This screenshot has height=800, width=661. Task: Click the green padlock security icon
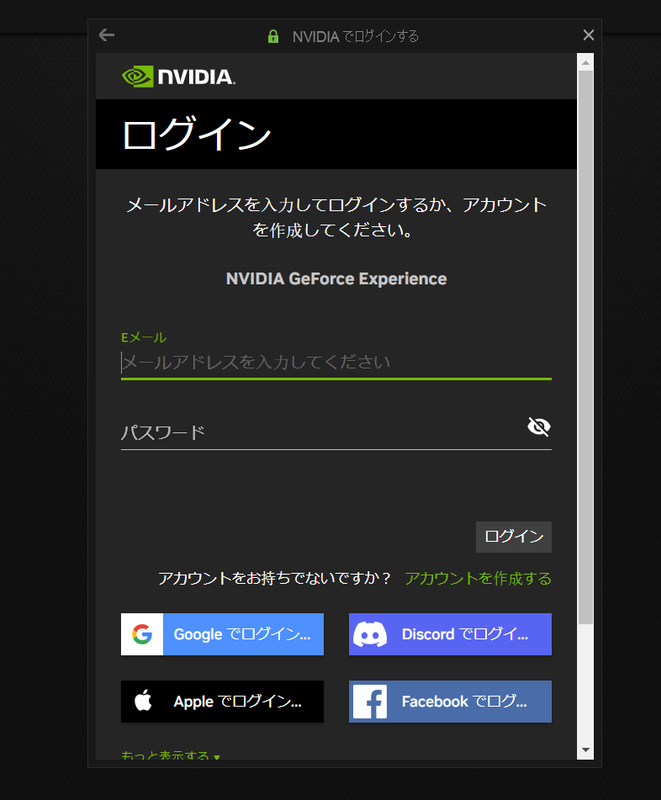(273, 36)
